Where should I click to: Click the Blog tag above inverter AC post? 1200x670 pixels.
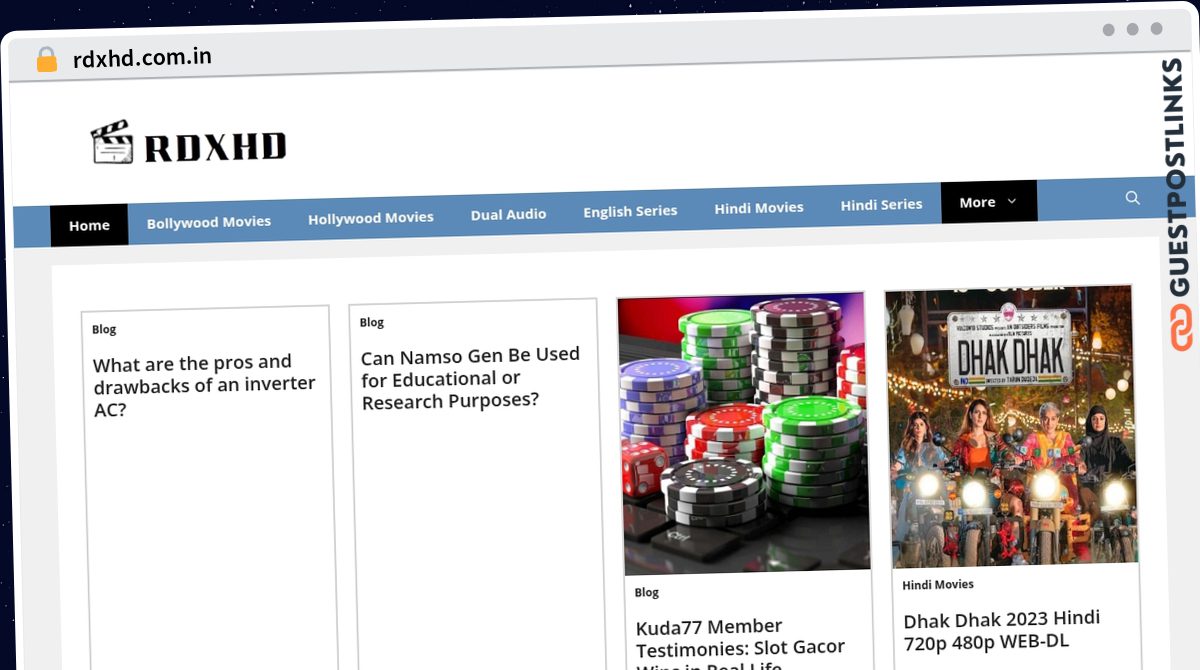104,329
